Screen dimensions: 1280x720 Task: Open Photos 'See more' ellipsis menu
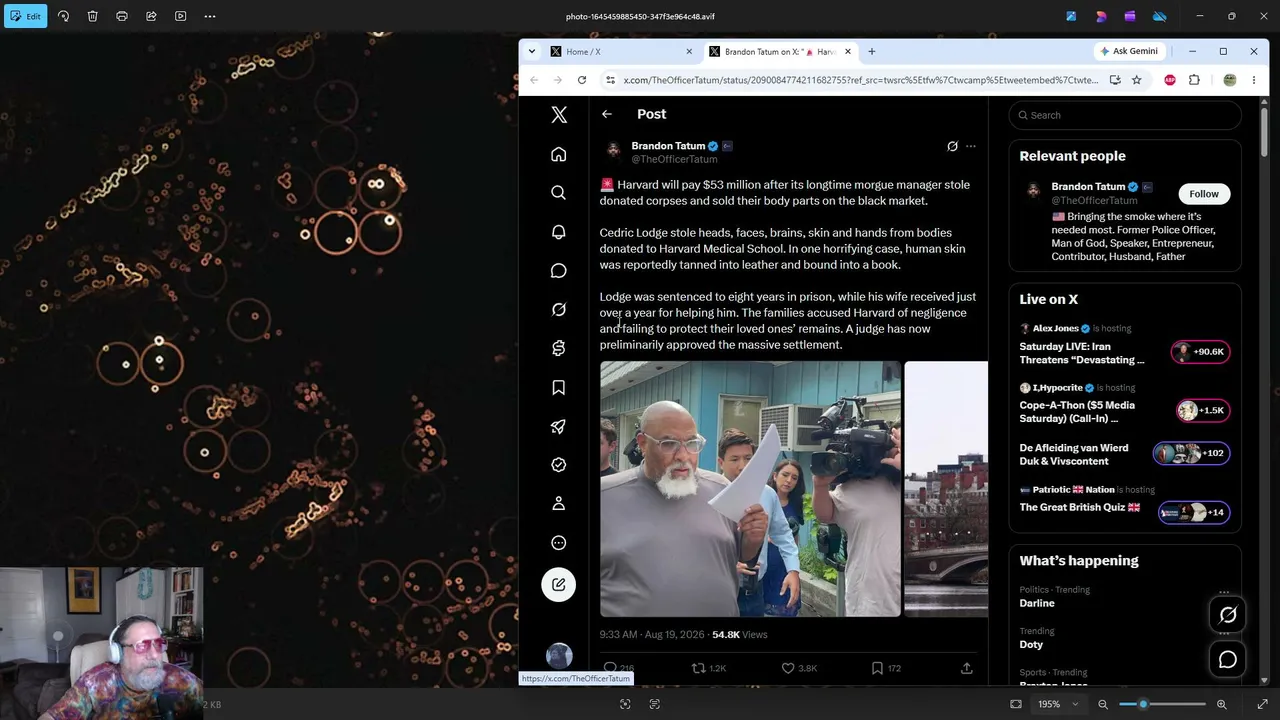coord(210,16)
